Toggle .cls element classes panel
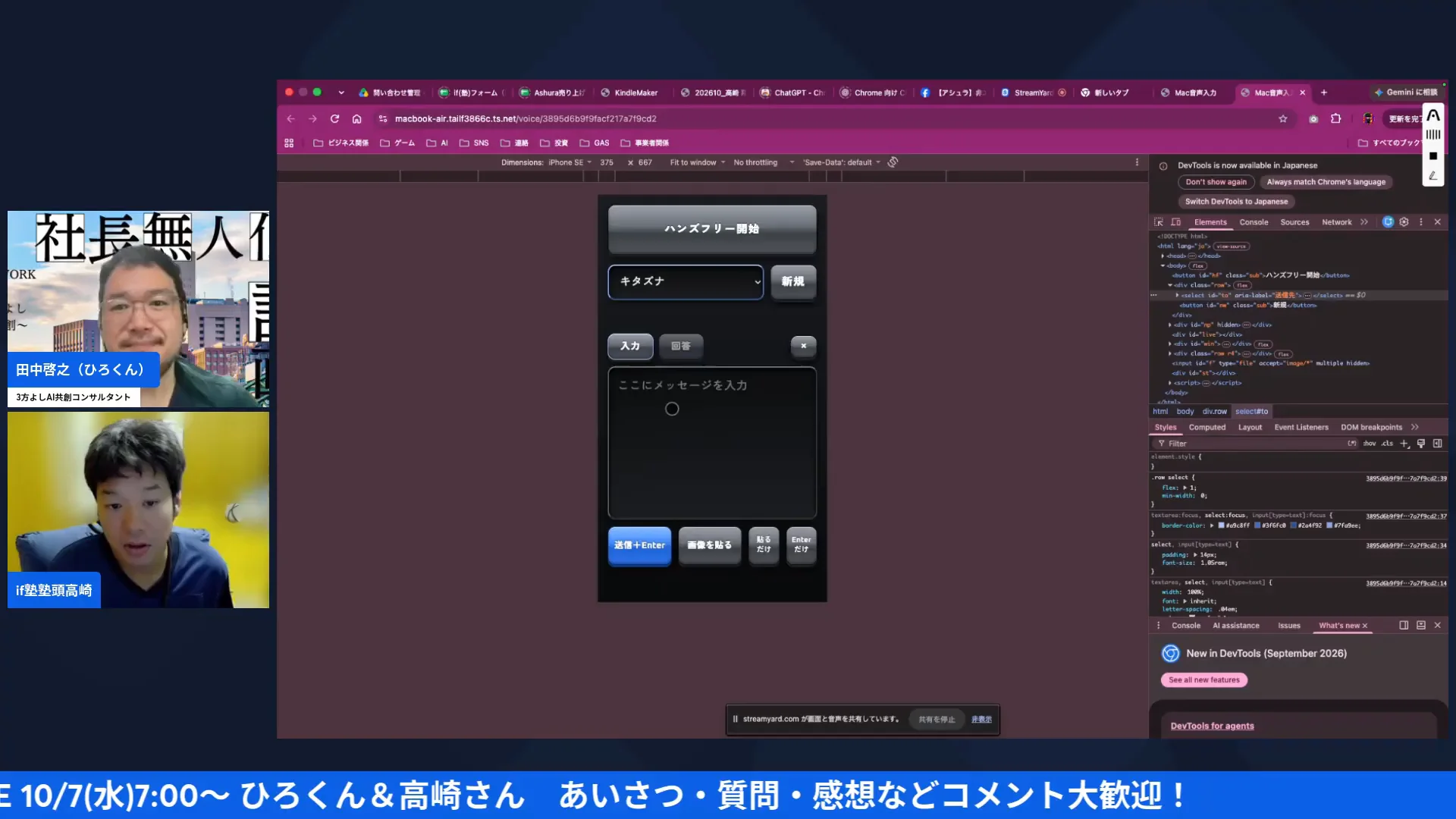The width and height of the screenshot is (1456, 819). pyautogui.click(x=1387, y=444)
